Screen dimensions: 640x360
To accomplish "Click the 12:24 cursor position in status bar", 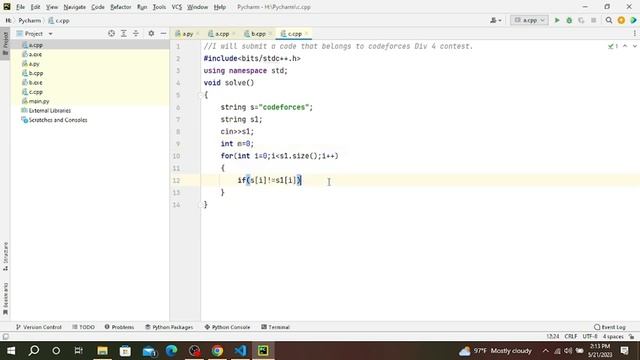I will 553,336.
